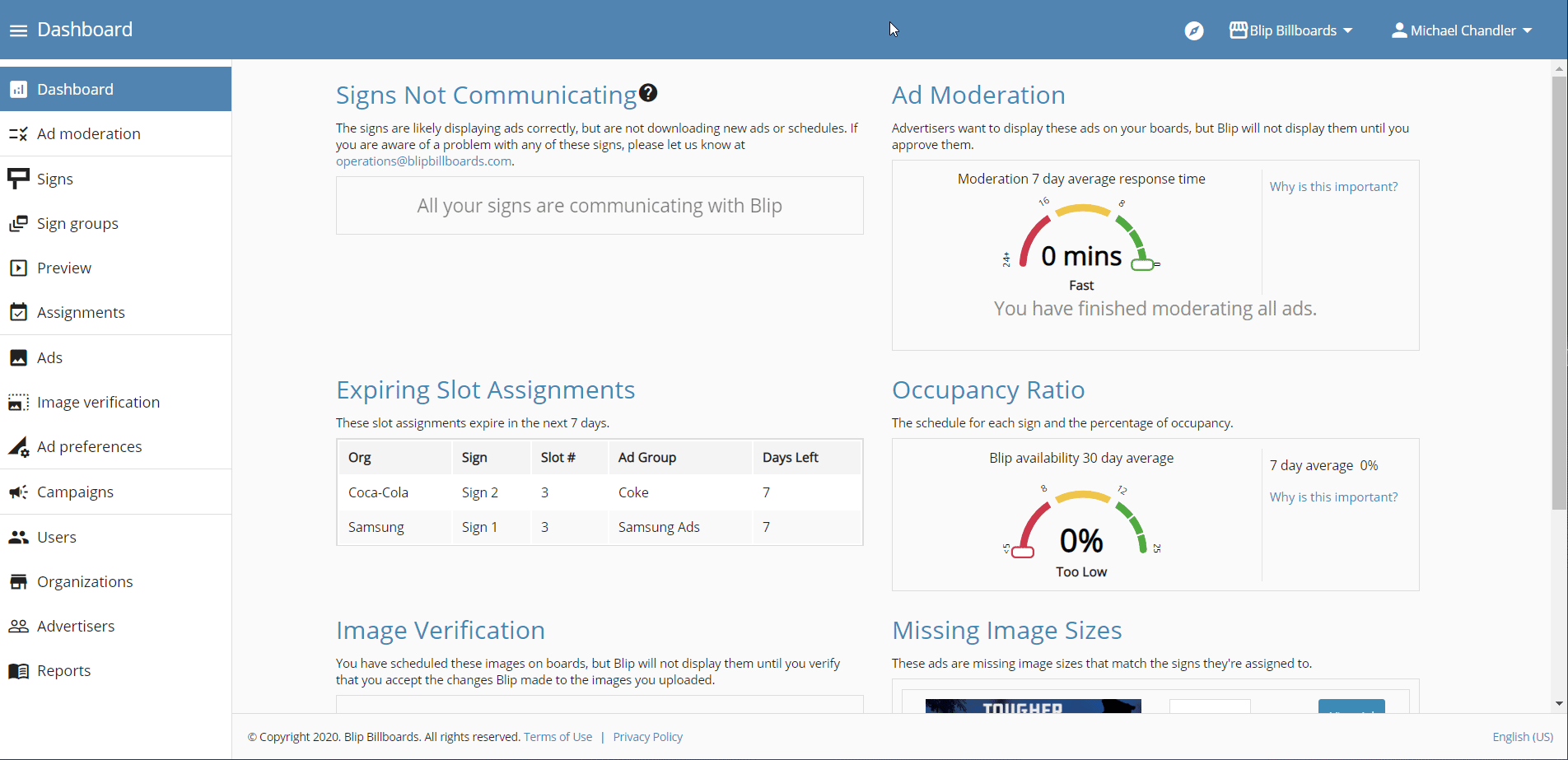Switch to the Ad moderation section
The width and height of the screenshot is (1568, 760).
point(88,133)
